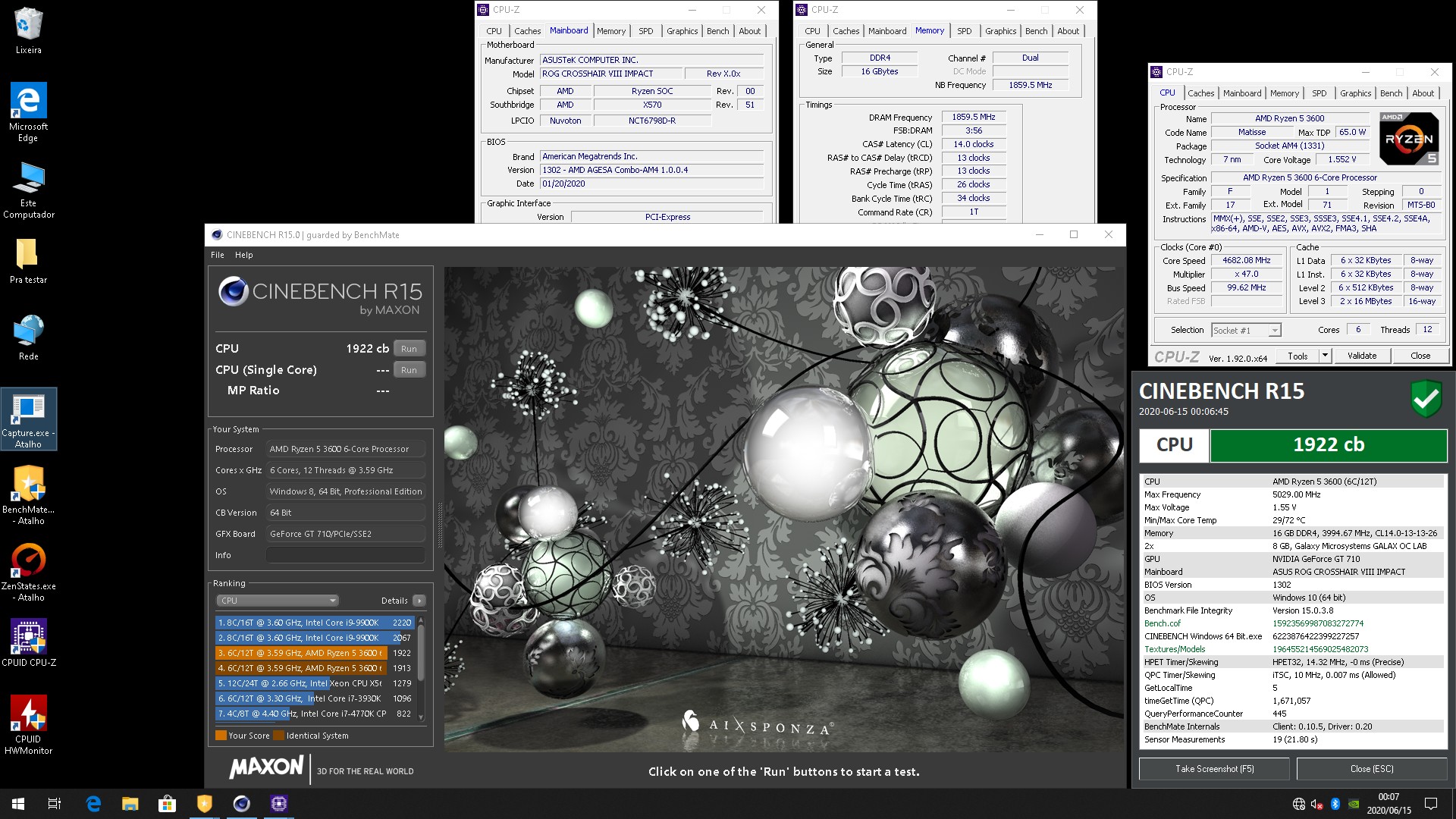Select Capture.exe Atalho desktop shortcut

click(x=28, y=419)
